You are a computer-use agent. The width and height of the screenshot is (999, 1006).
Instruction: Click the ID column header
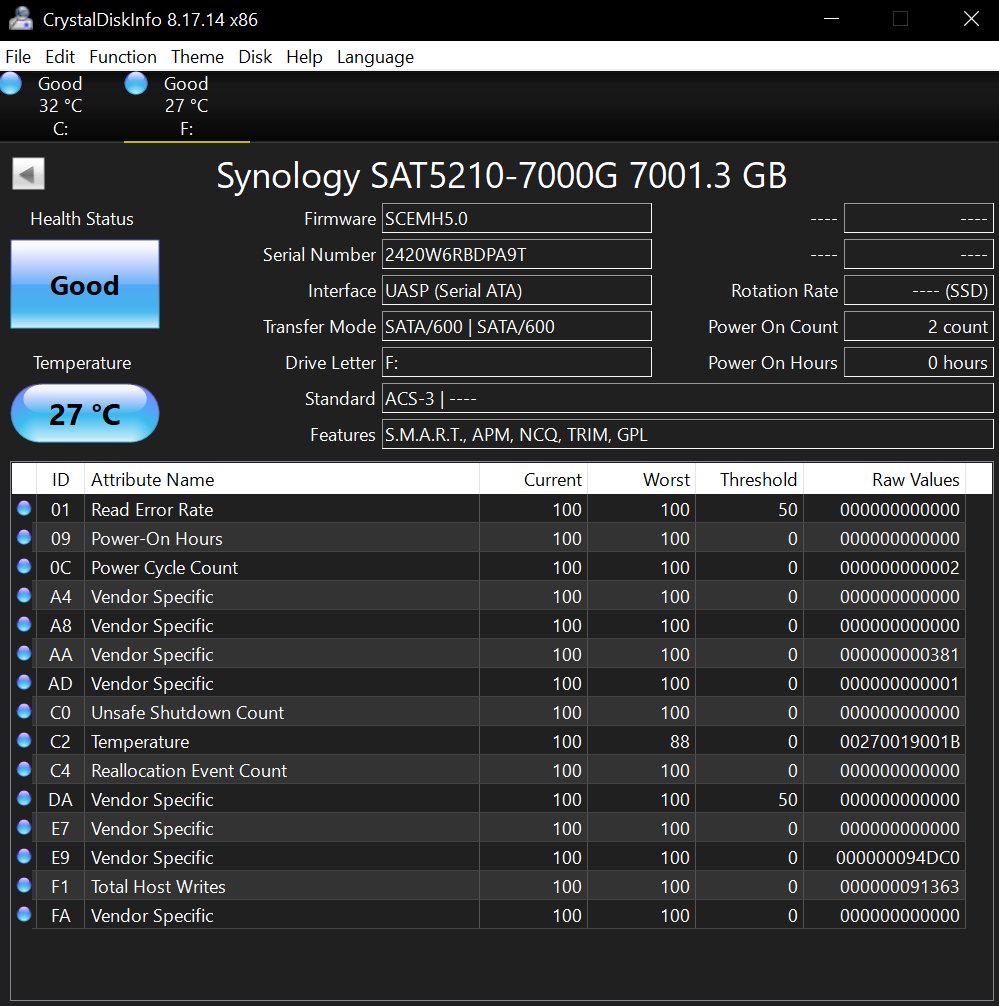pos(60,479)
